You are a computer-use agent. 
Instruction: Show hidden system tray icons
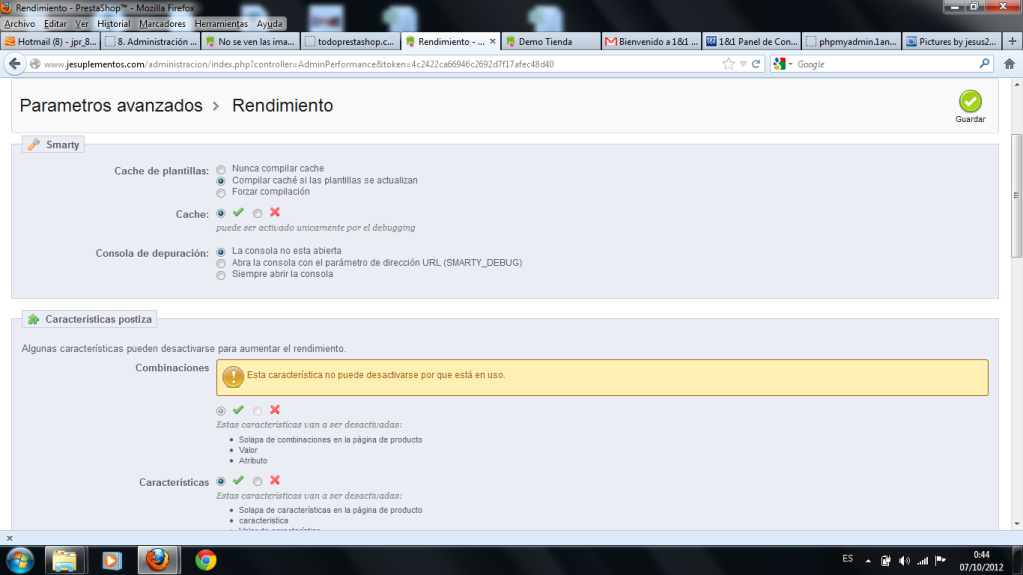869,560
